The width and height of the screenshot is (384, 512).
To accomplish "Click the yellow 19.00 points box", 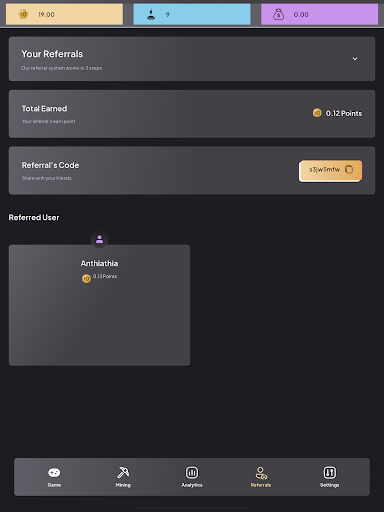I will coord(64,14).
